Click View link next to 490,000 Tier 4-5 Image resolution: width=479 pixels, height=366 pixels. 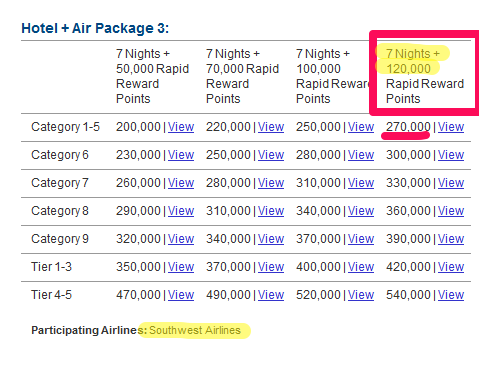click(x=271, y=295)
